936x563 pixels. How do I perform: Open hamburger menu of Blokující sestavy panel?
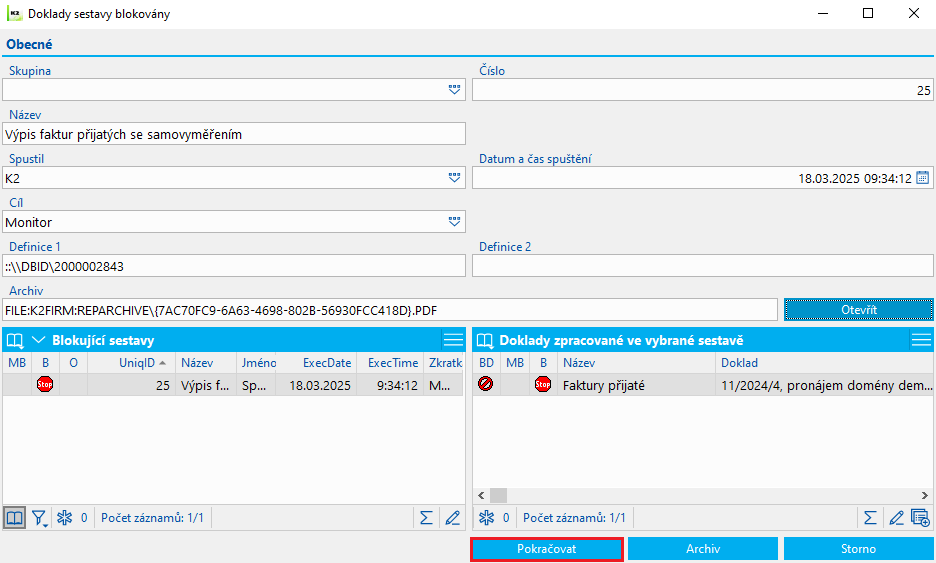[x=453, y=340]
